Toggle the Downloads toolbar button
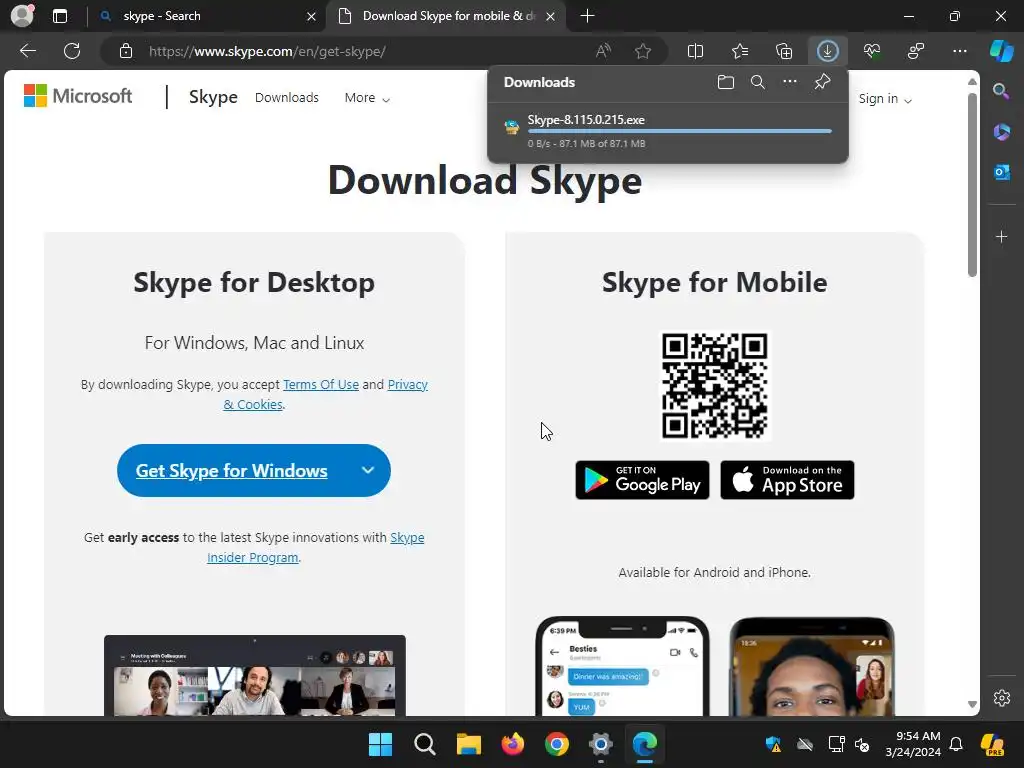The image size is (1024, 768). click(827, 51)
